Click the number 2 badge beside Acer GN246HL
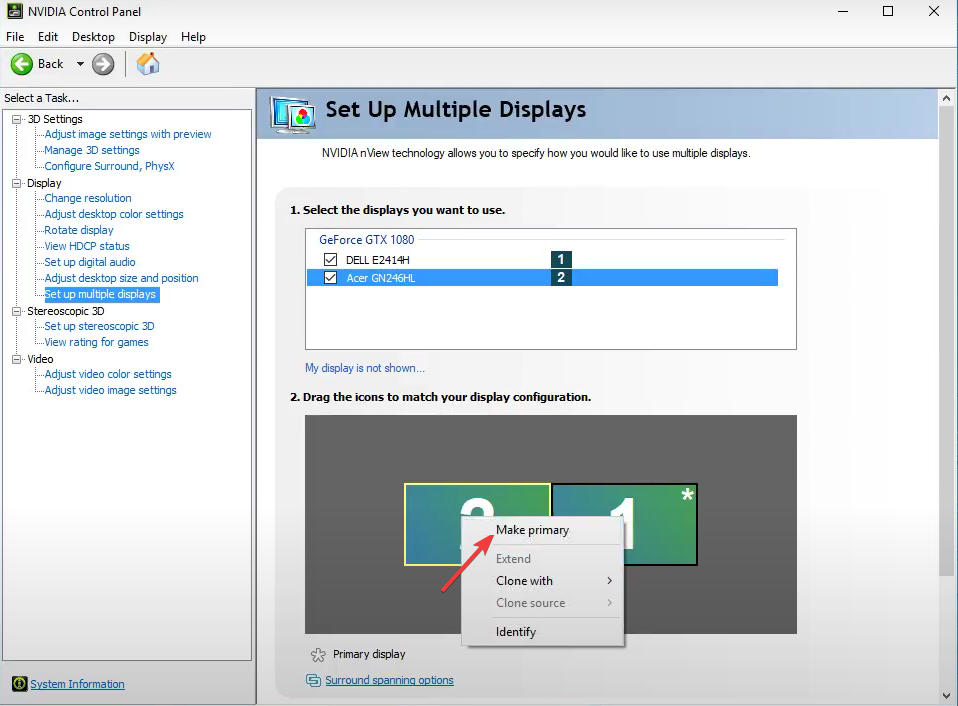The image size is (958, 706). (x=561, y=278)
